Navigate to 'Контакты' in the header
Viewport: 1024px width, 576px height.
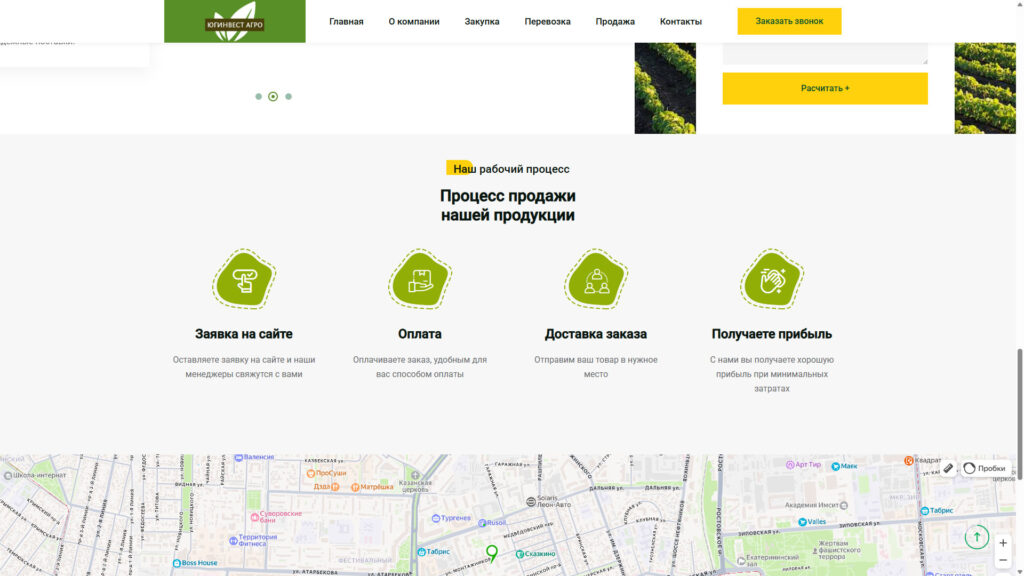[680, 21]
